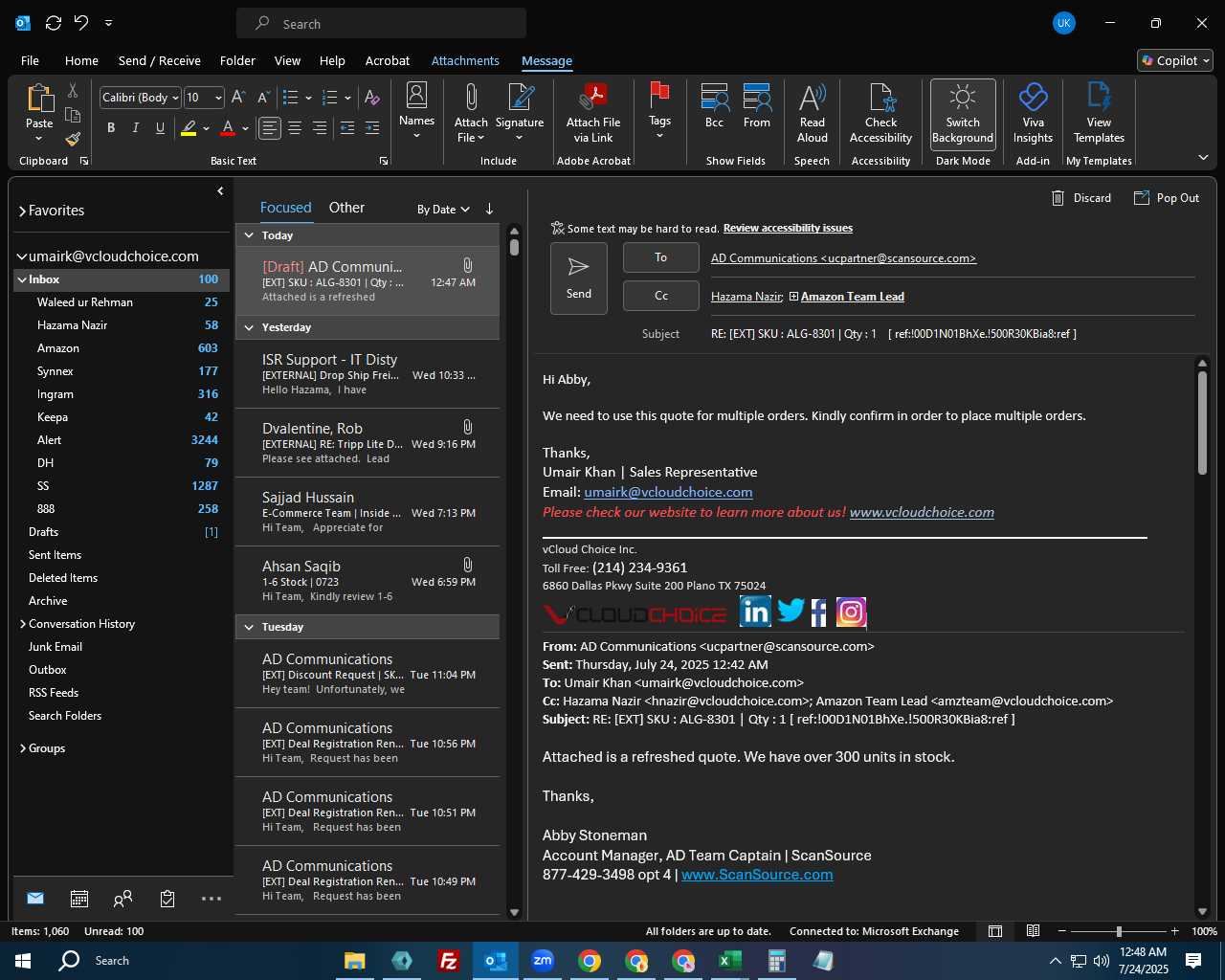Collapse the Yesterday message group
The width and height of the screenshot is (1225, 980).
tap(249, 327)
